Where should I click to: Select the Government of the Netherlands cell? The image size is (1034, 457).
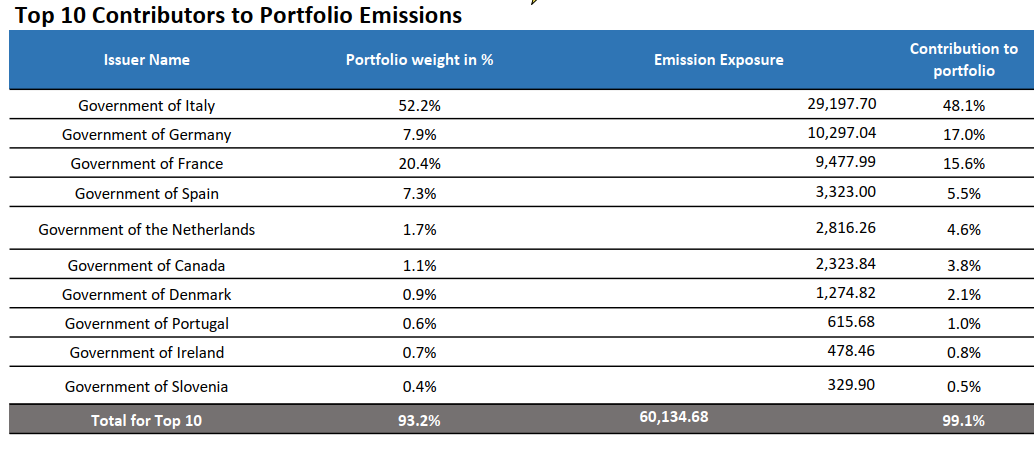pyautogui.click(x=146, y=229)
